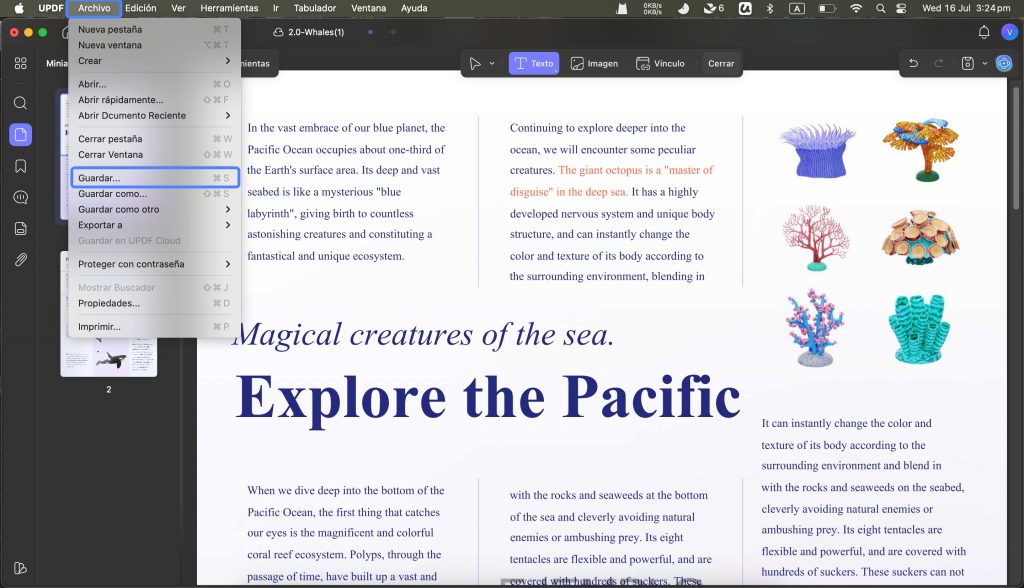The image size is (1024, 588).
Task: Click the vertical document scrollbar
Action: (1016, 148)
